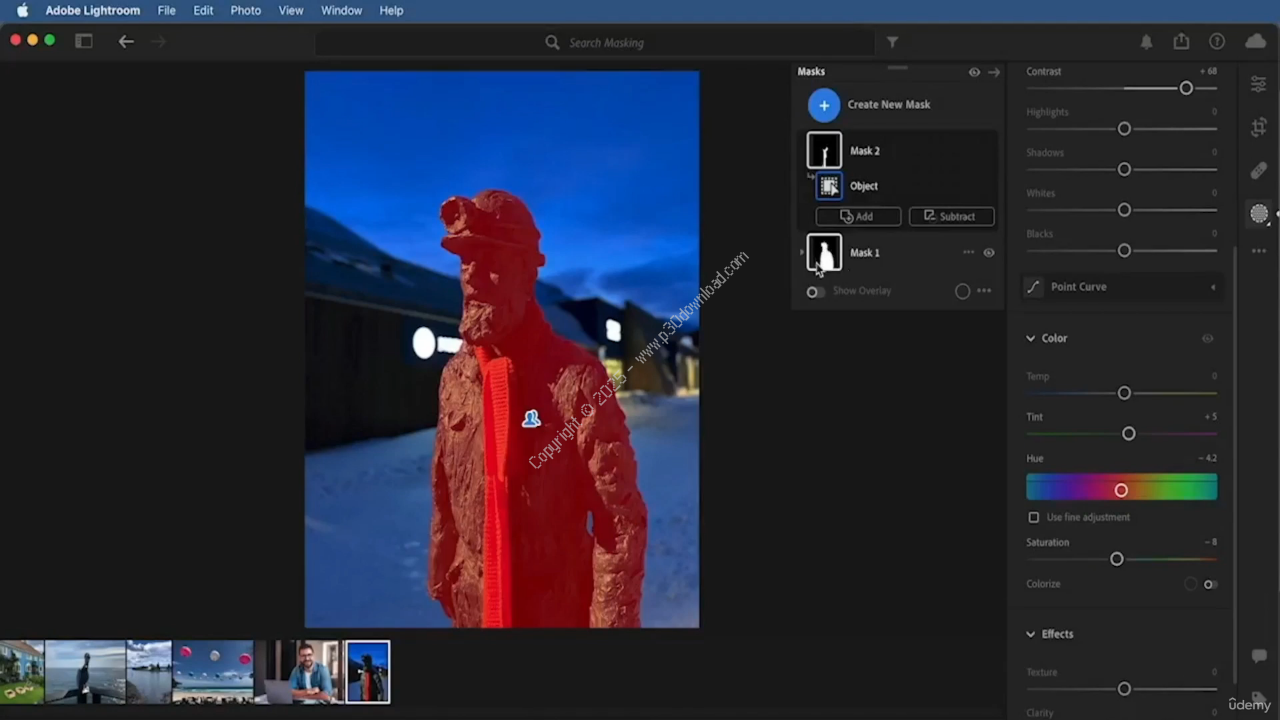Image resolution: width=1280 pixels, height=720 pixels.
Task: Select the Crop and rotate tool
Action: coord(1259,128)
